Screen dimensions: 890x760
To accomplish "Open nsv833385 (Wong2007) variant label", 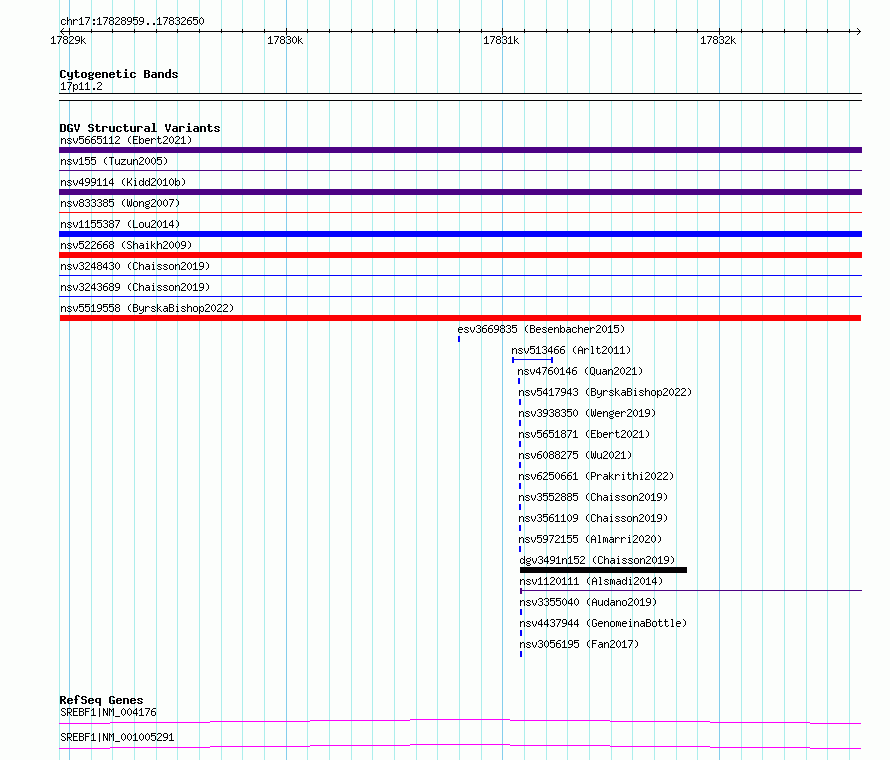I will click(120, 203).
